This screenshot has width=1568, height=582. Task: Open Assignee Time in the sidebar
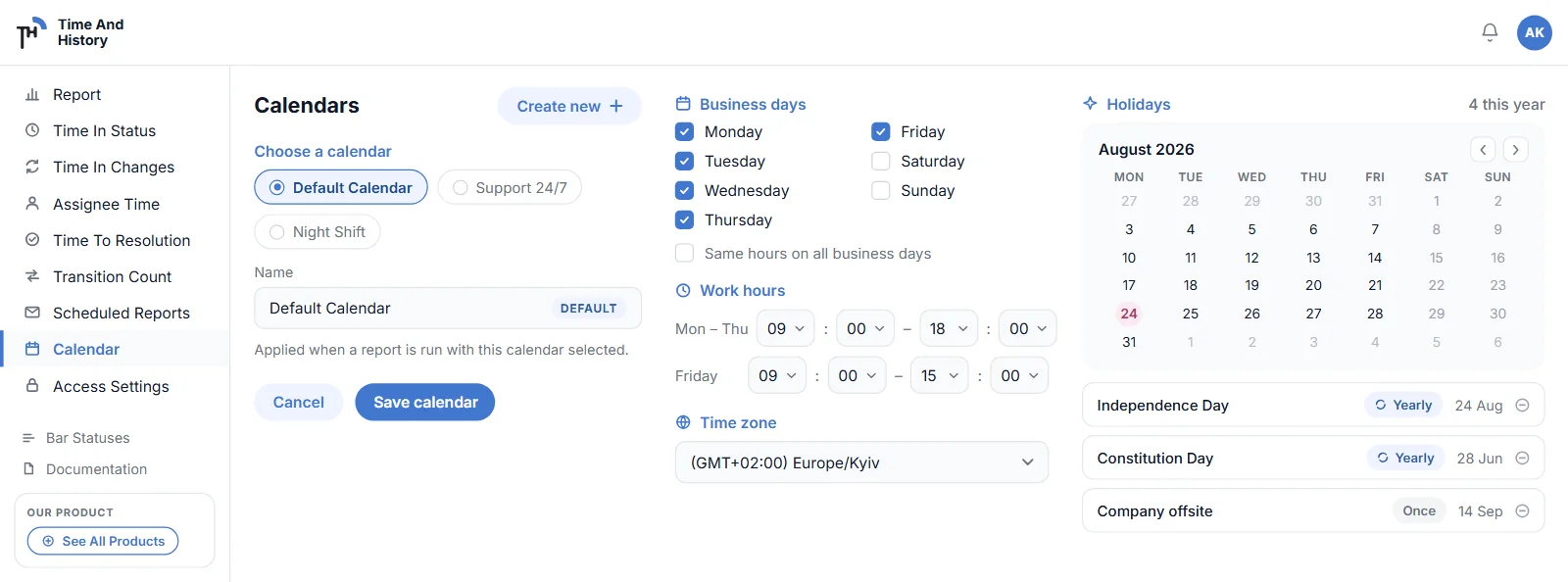(x=115, y=204)
